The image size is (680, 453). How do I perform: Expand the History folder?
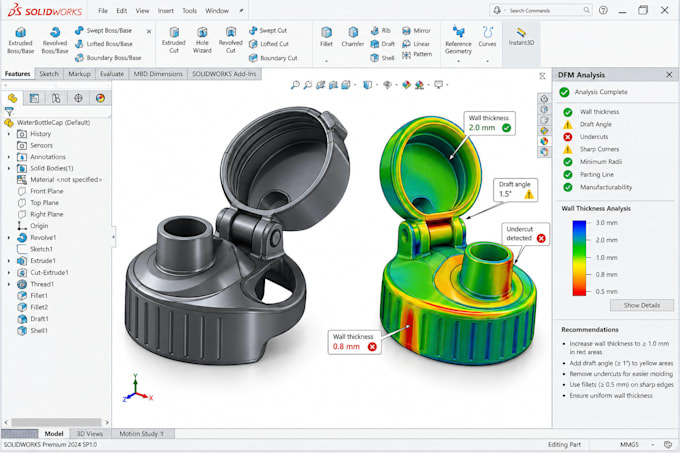[x=9, y=134]
